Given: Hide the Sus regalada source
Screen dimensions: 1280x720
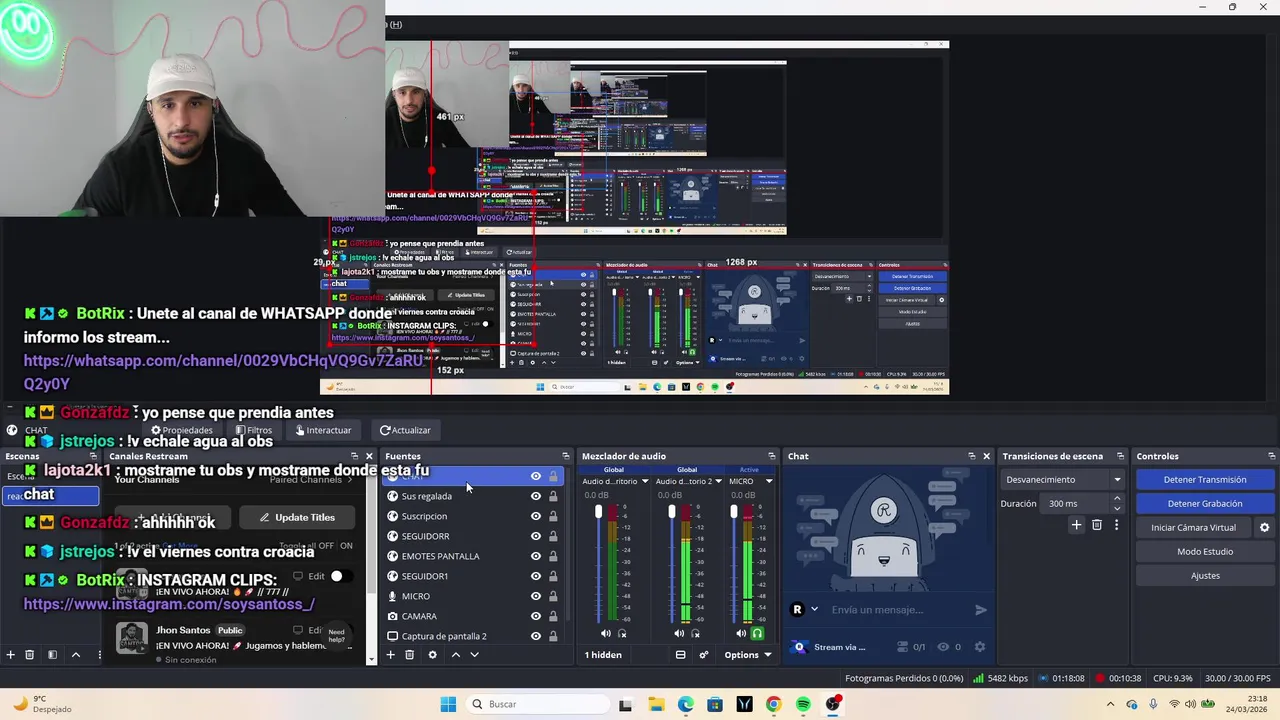Looking at the screenshot, I should pyautogui.click(x=536, y=496).
